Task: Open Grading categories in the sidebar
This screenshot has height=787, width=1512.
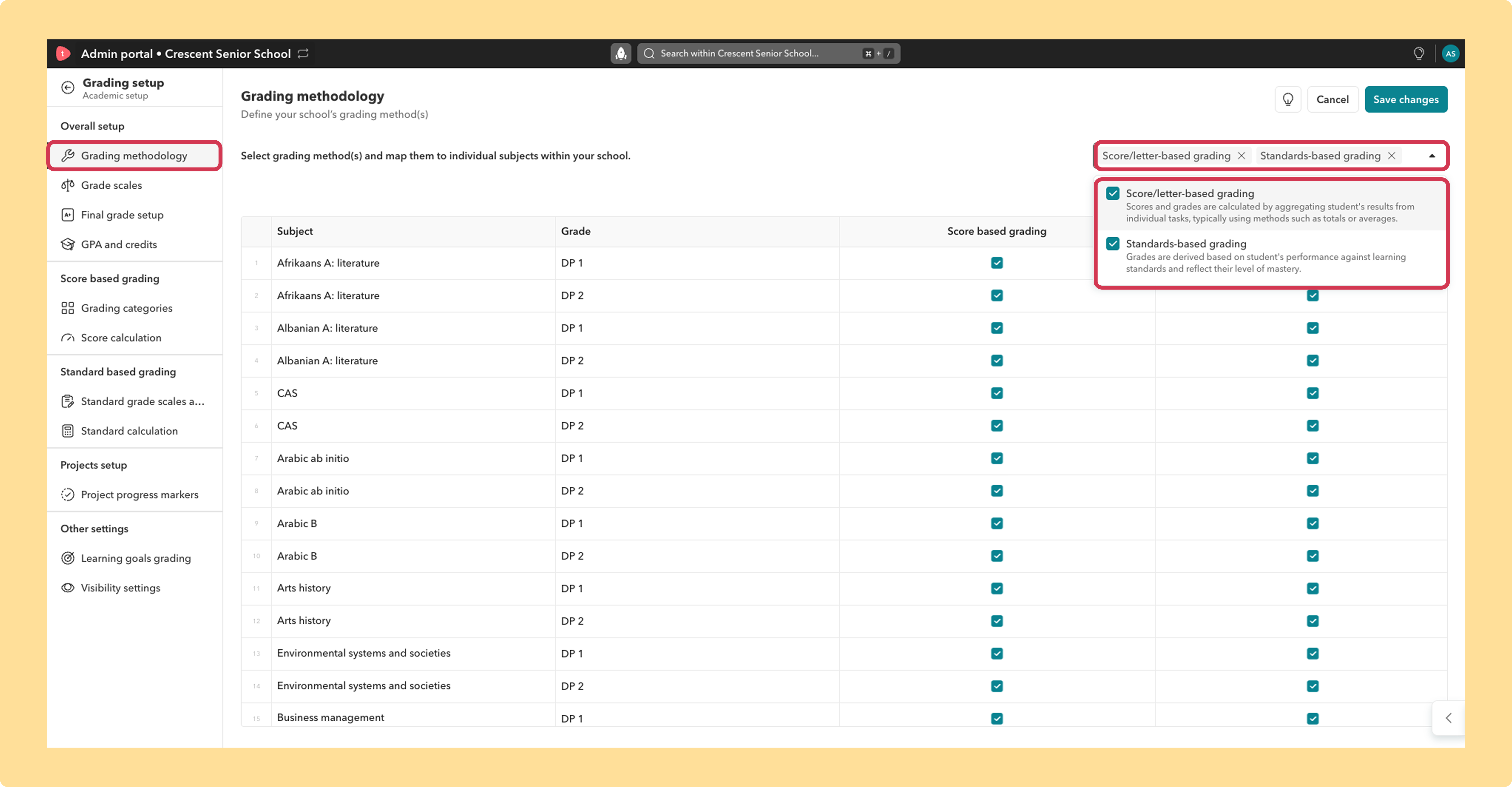Action: click(134, 308)
